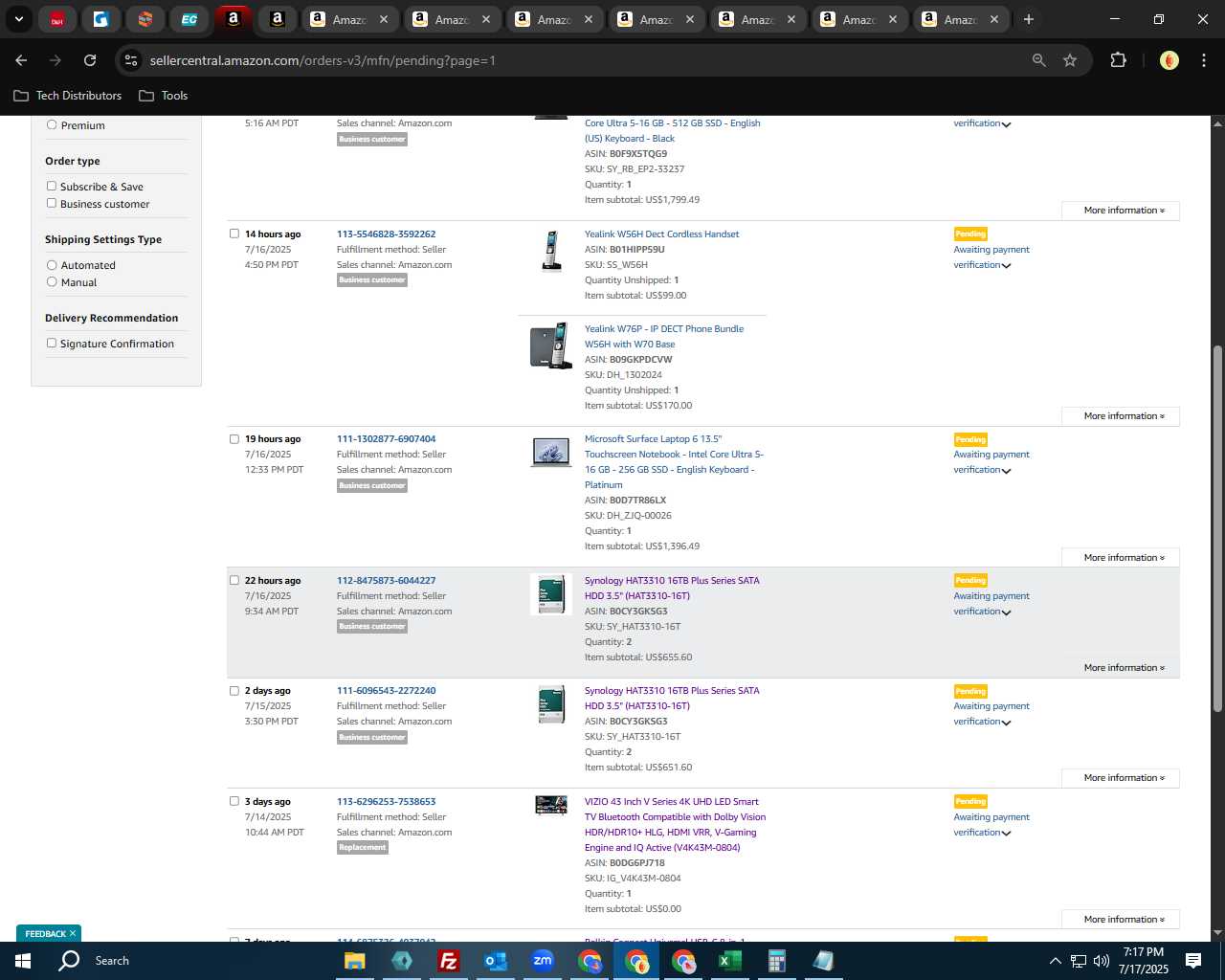Click the Microsoft Surface Laptop thumbnail

coord(551,453)
